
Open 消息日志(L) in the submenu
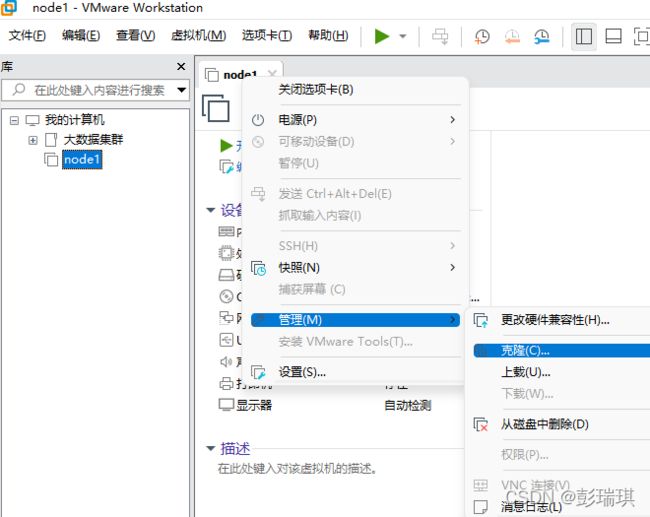(x=531, y=507)
